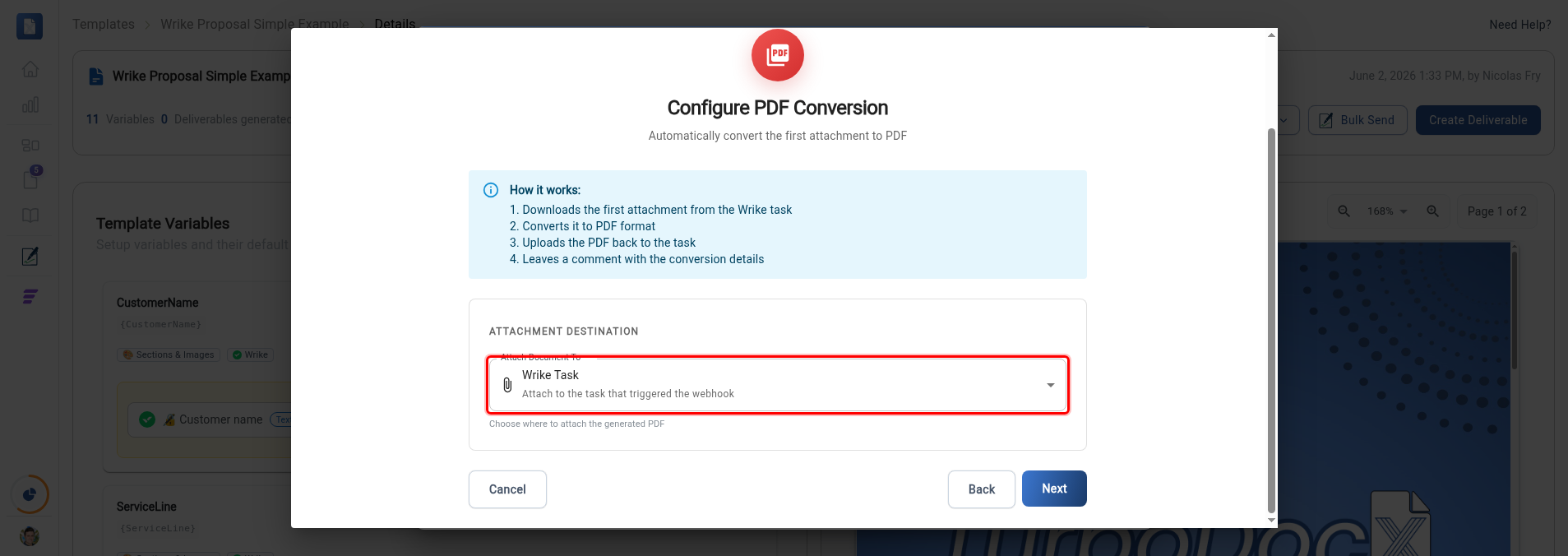Click the paperclip icon in Wrike Task field

click(507, 385)
